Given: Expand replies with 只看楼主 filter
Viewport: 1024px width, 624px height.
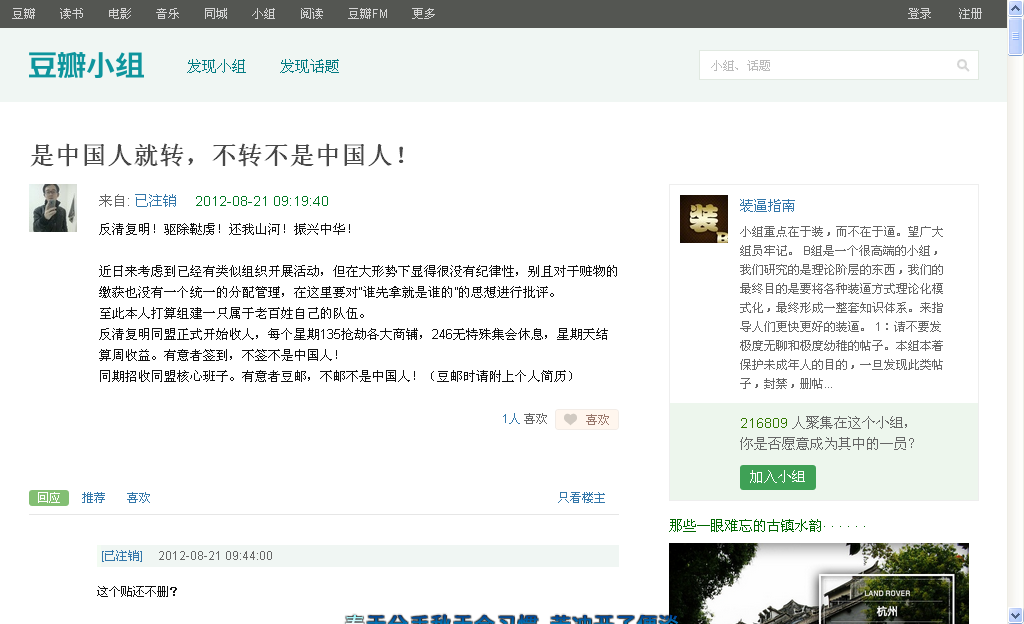Looking at the screenshot, I should click(583, 497).
